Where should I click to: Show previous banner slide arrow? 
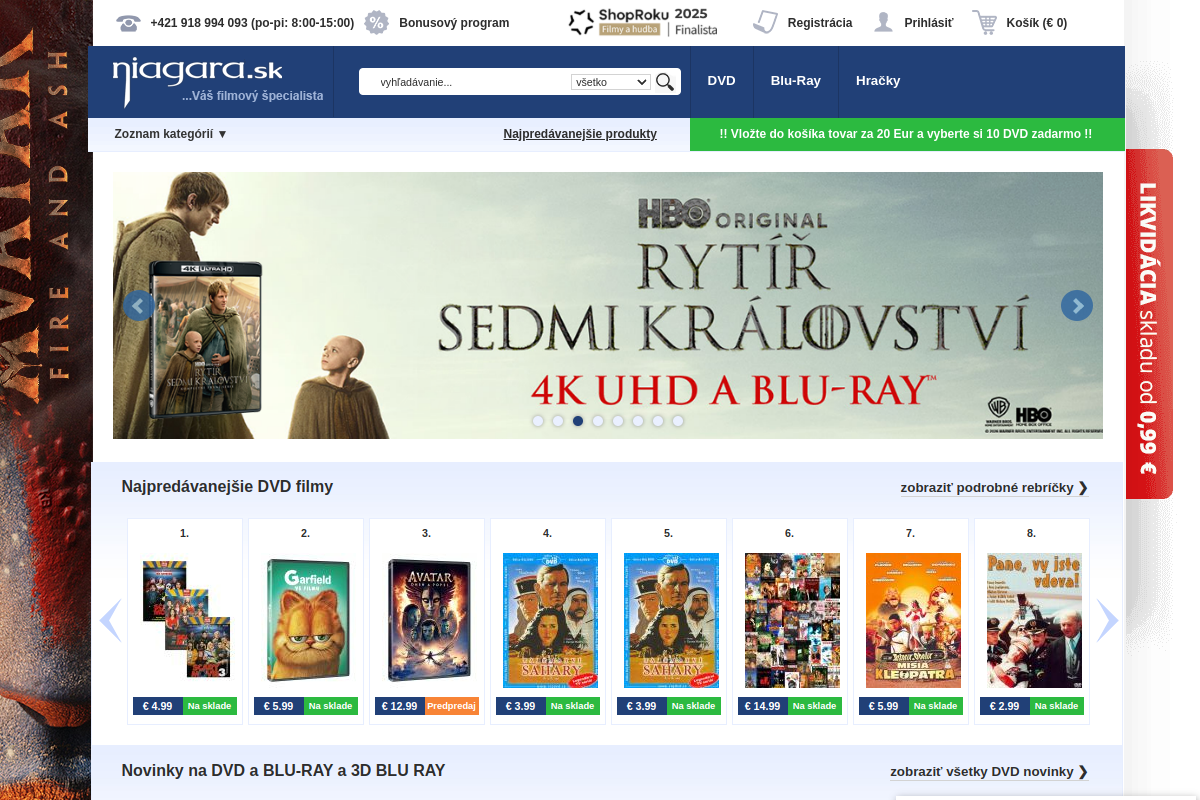point(139,305)
